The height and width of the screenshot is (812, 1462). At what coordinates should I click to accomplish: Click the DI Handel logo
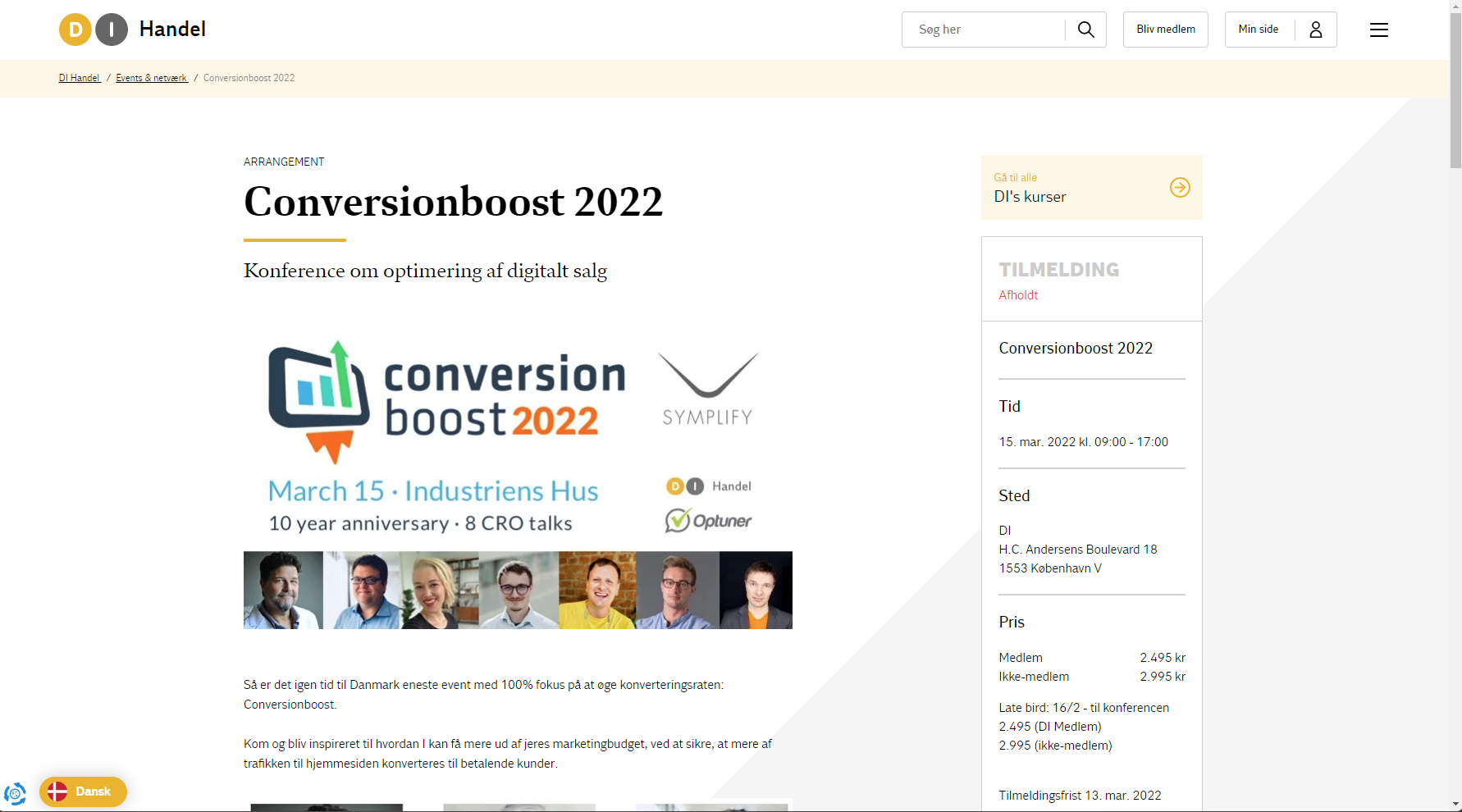[x=132, y=30]
